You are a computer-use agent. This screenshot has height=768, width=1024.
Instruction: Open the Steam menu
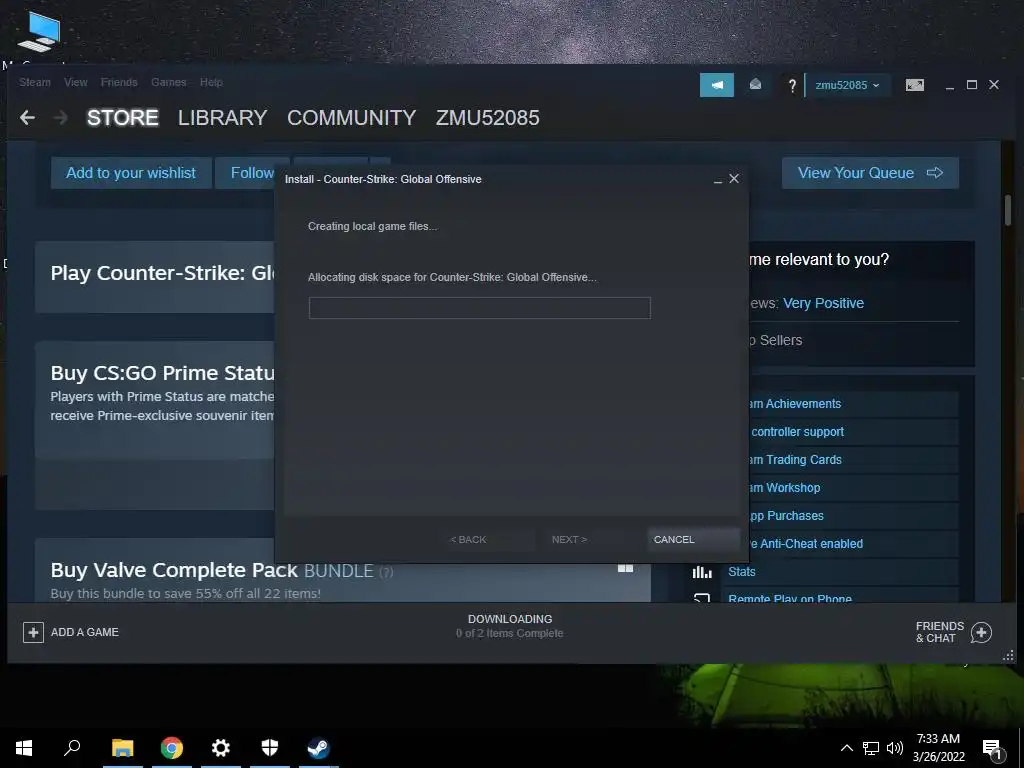pos(35,82)
